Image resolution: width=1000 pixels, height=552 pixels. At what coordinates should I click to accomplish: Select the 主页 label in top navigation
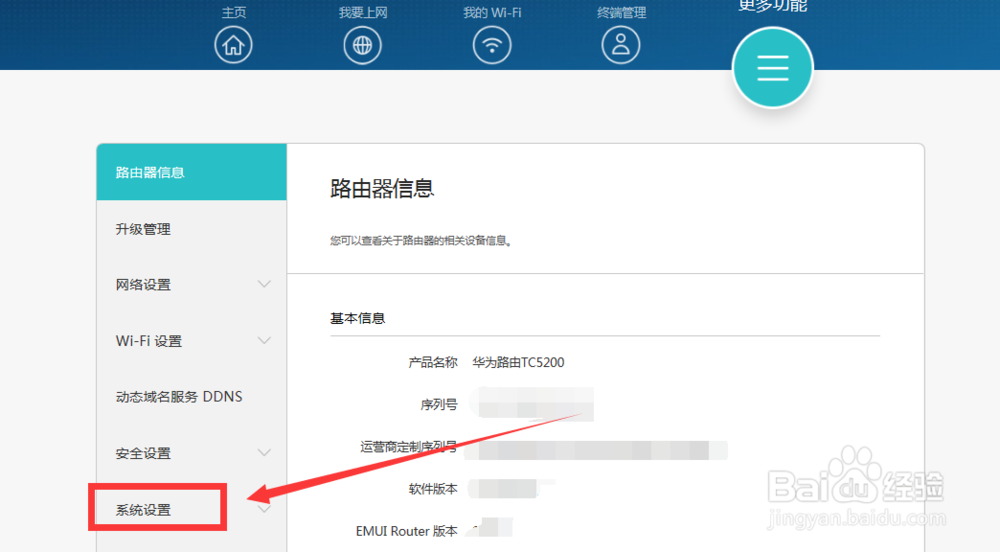233,13
